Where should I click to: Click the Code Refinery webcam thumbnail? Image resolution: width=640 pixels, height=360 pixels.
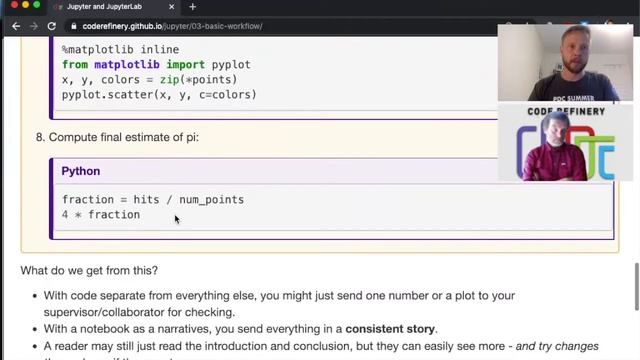(x=565, y=143)
